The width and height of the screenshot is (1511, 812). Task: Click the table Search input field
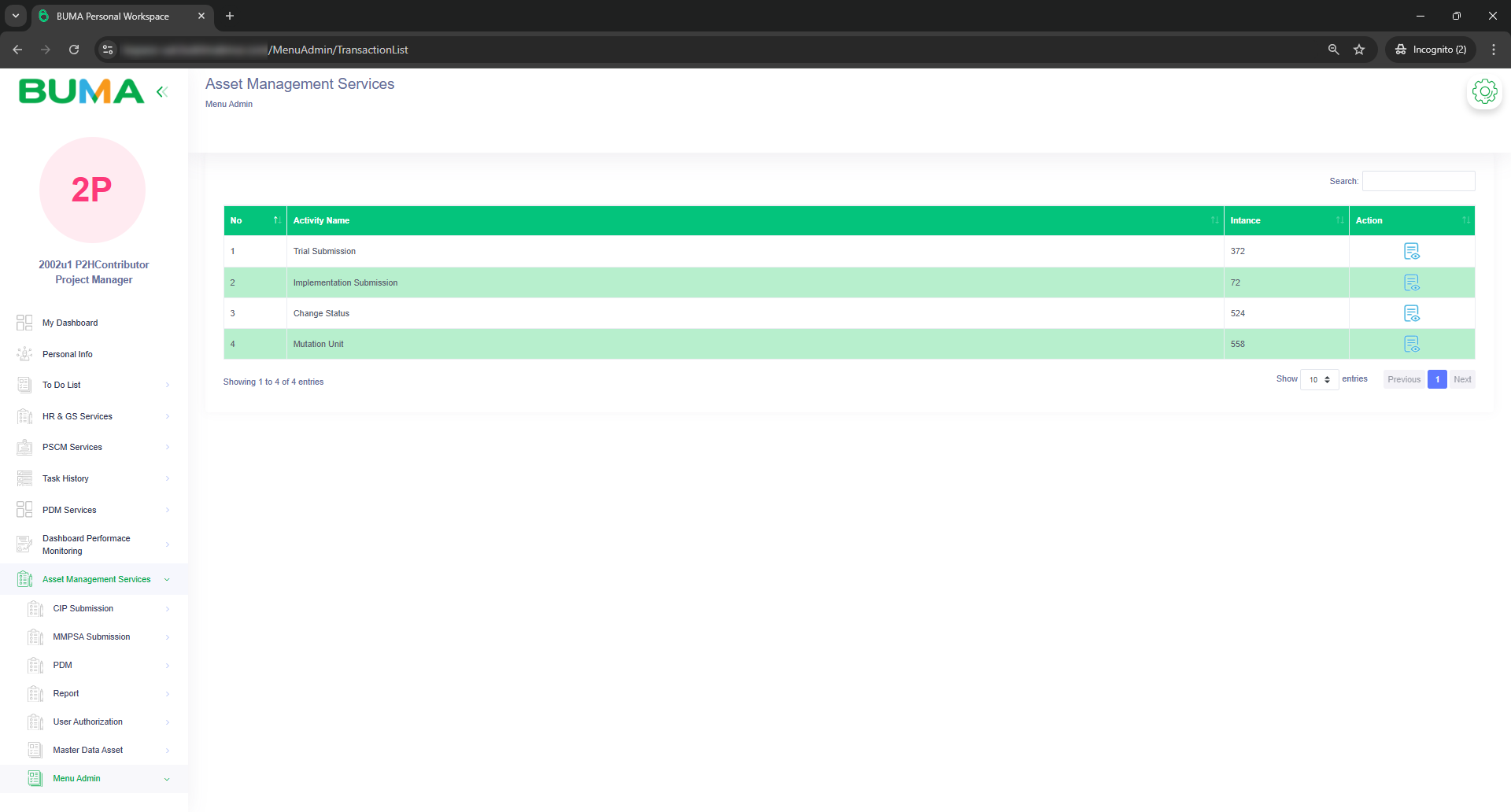1418,181
